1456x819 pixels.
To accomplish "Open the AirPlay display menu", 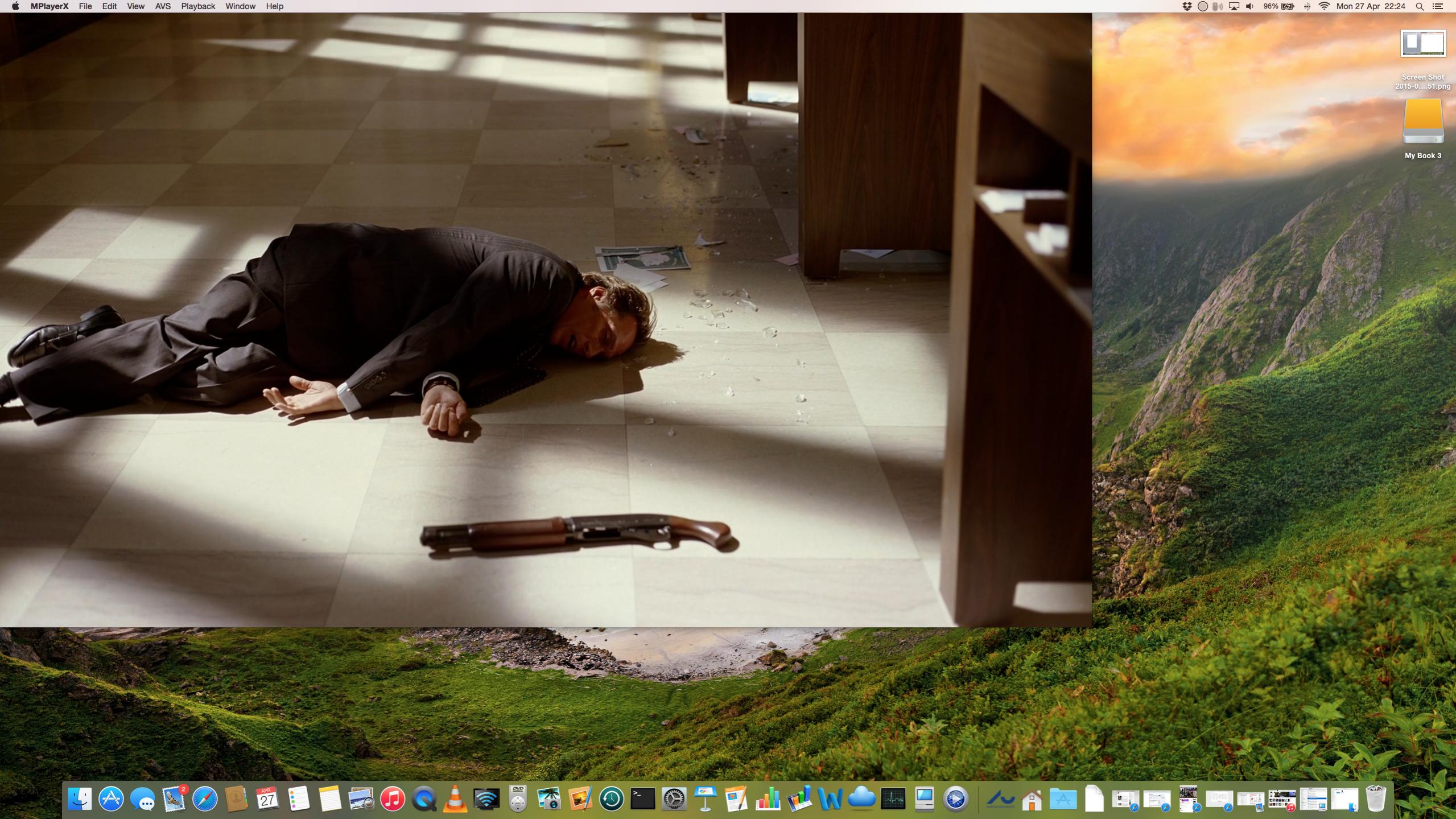I will coord(1234,6).
